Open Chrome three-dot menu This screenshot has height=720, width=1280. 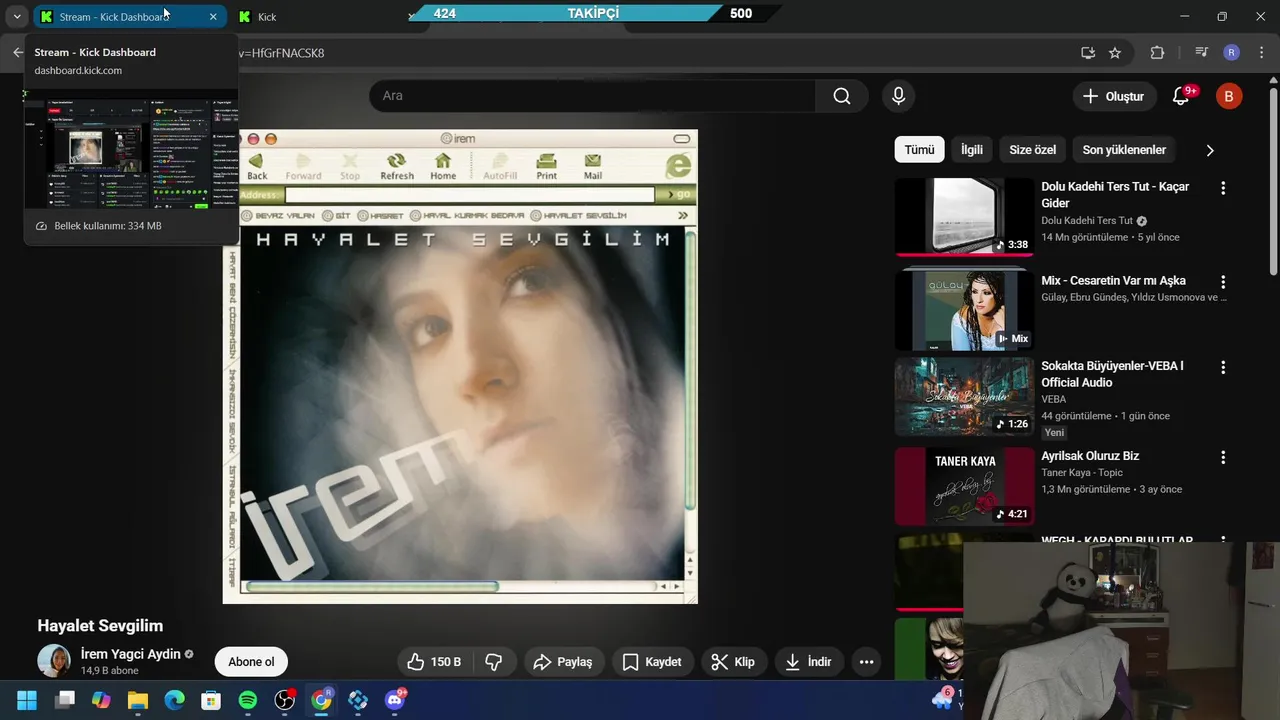click(1260, 53)
